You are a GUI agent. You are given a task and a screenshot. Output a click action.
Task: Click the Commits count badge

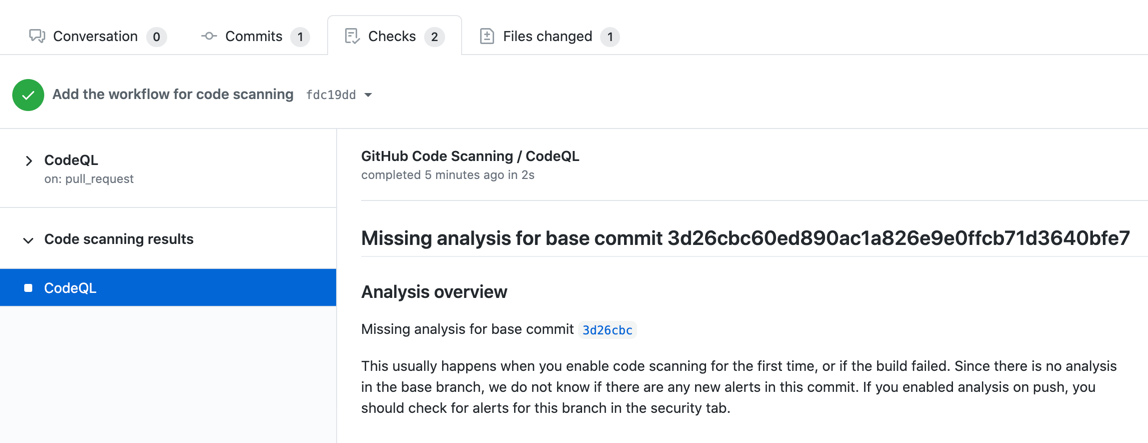click(x=299, y=37)
